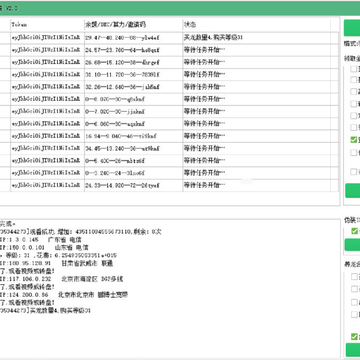The image size is (360, 360).
Task: Click the log line with 甘肃省武威市 联通
Action: coord(57,263)
